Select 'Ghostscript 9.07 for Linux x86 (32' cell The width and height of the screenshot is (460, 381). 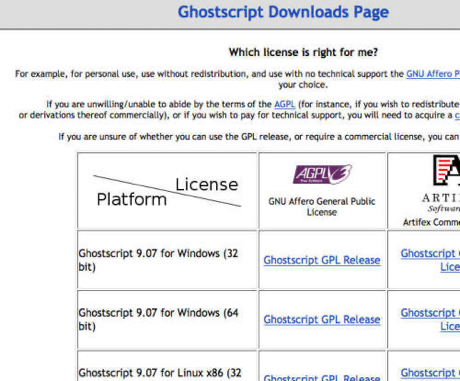click(167, 366)
